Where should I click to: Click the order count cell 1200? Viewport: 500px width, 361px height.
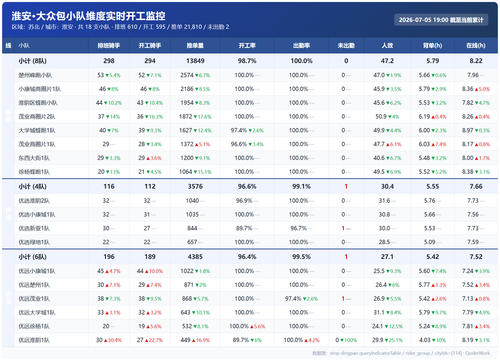click(187, 158)
